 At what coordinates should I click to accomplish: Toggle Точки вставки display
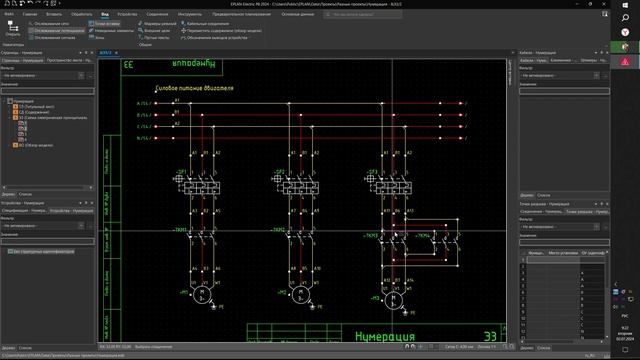click(x=104, y=24)
